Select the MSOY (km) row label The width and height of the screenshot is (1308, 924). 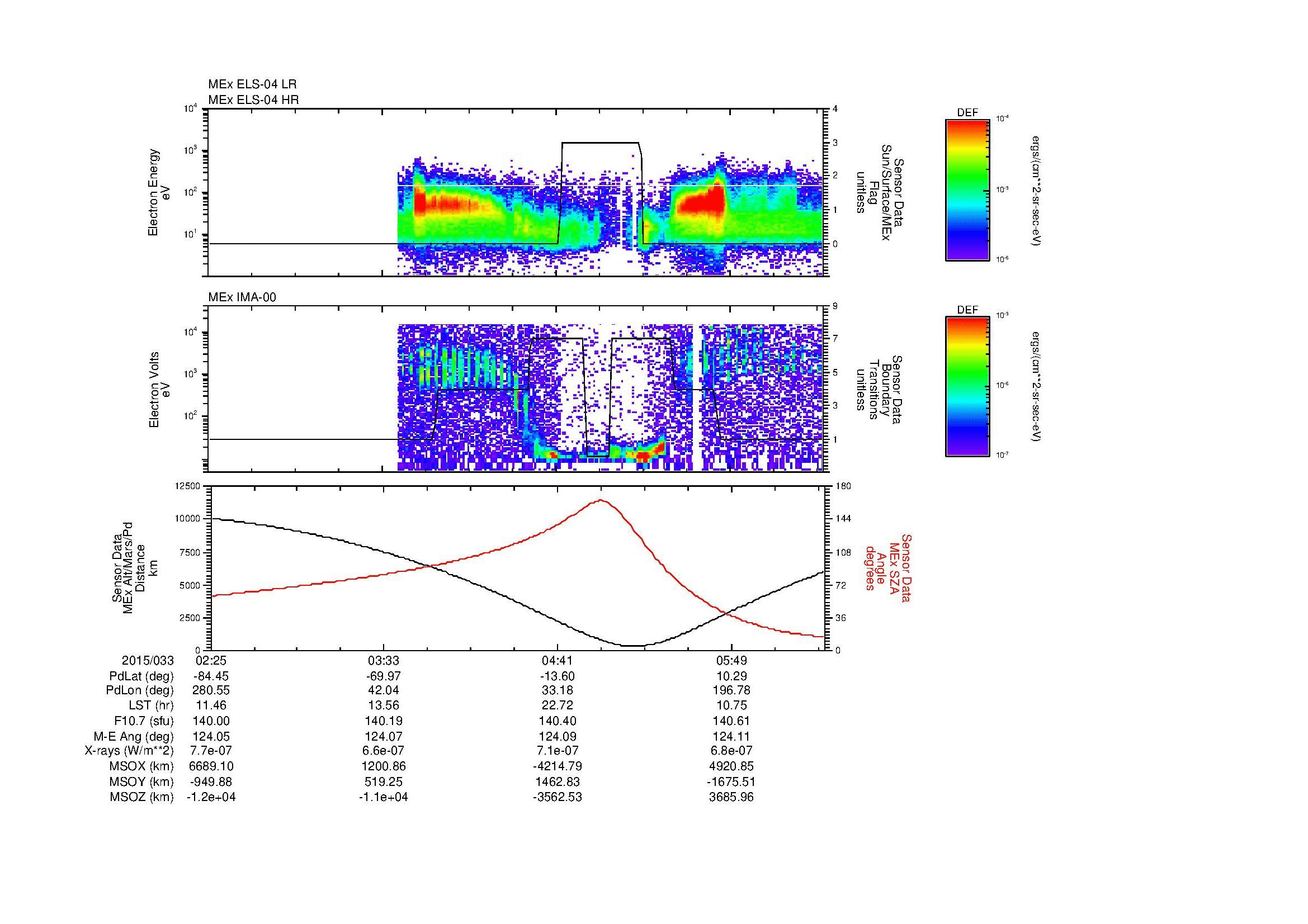click(141, 781)
